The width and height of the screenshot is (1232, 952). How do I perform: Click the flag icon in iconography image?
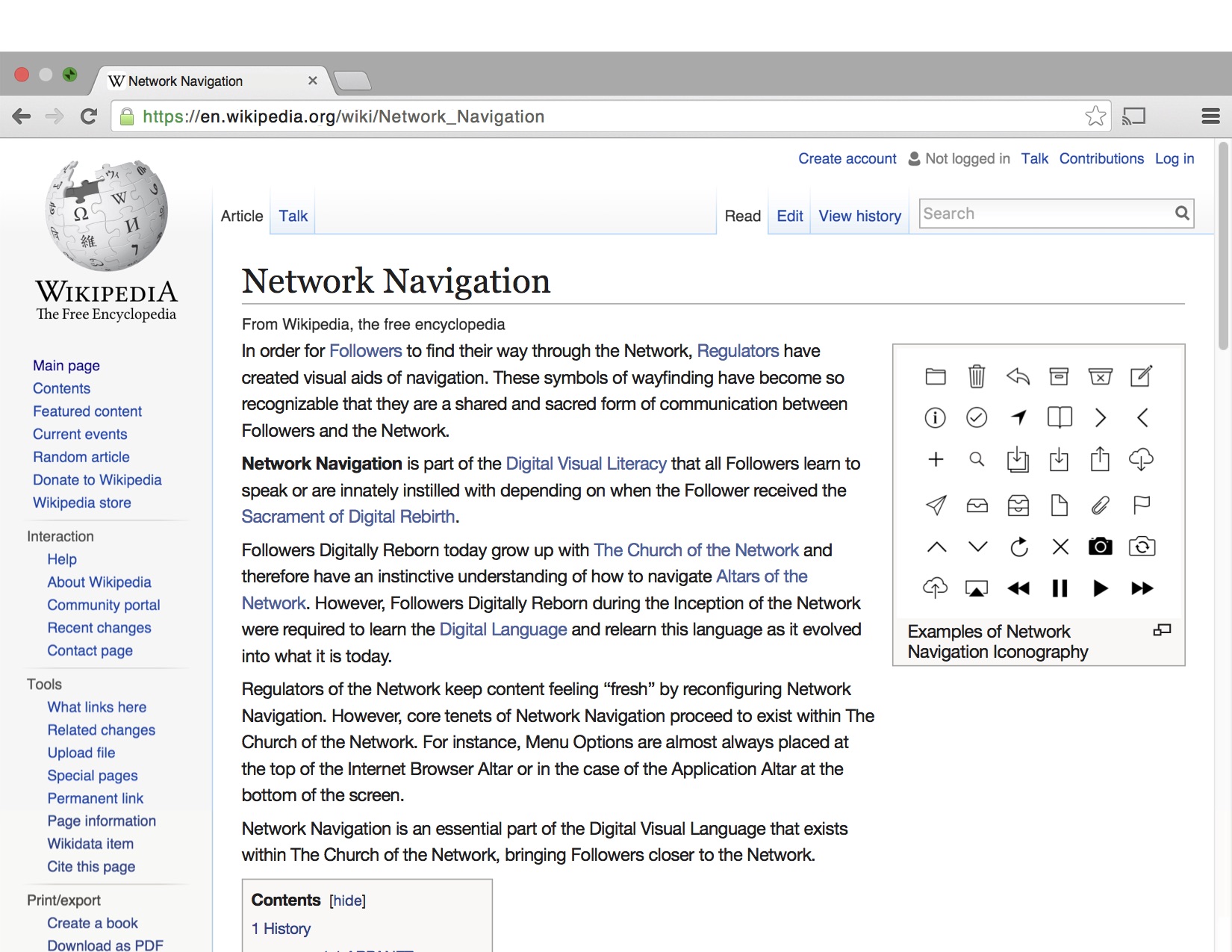click(x=1142, y=505)
